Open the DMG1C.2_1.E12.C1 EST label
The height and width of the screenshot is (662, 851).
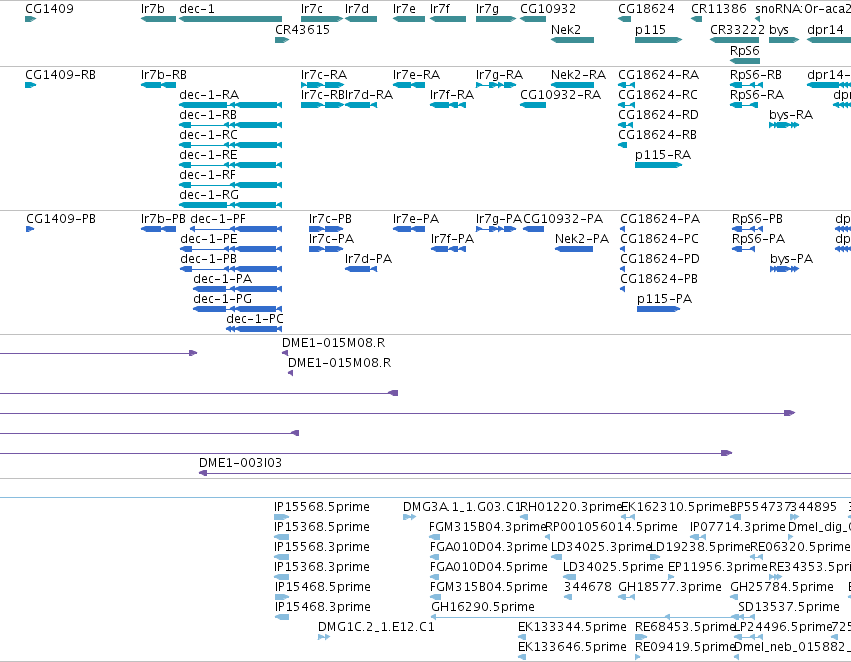coord(376,627)
